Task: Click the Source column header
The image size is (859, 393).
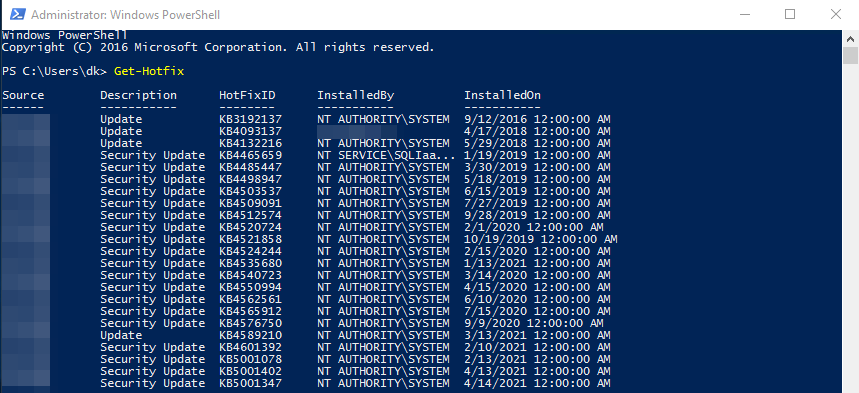Action: click(x=23, y=95)
